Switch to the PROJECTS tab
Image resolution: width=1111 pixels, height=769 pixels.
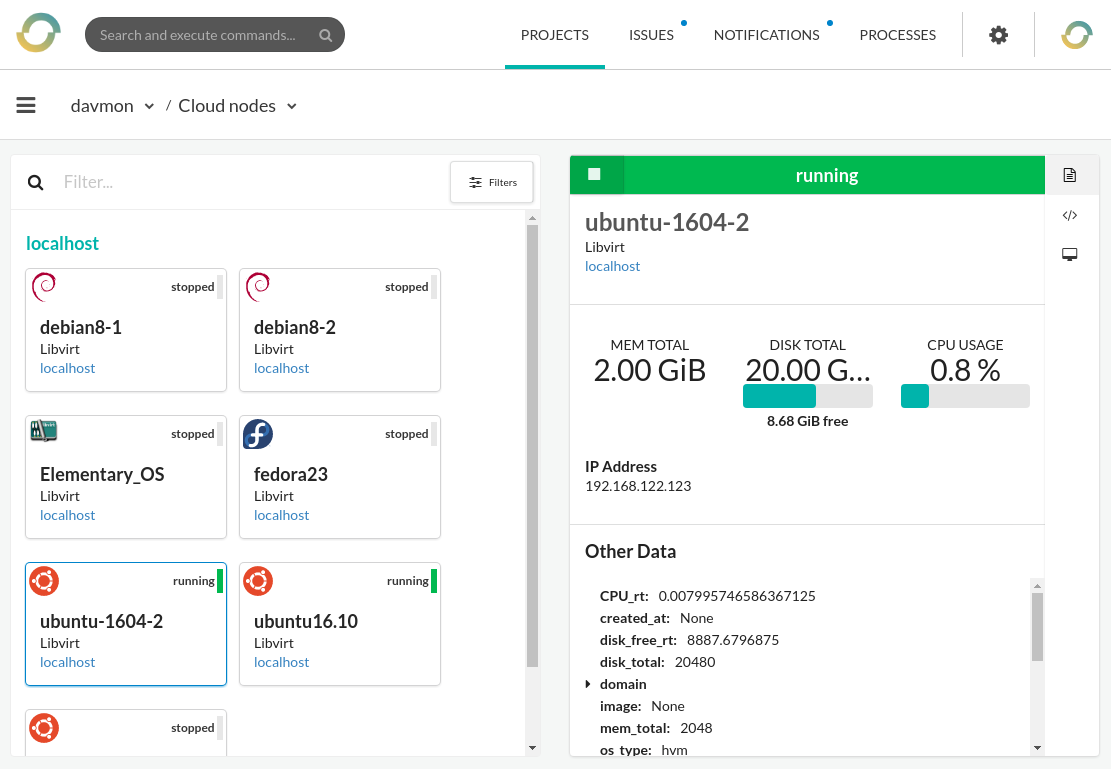pyautogui.click(x=555, y=35)
